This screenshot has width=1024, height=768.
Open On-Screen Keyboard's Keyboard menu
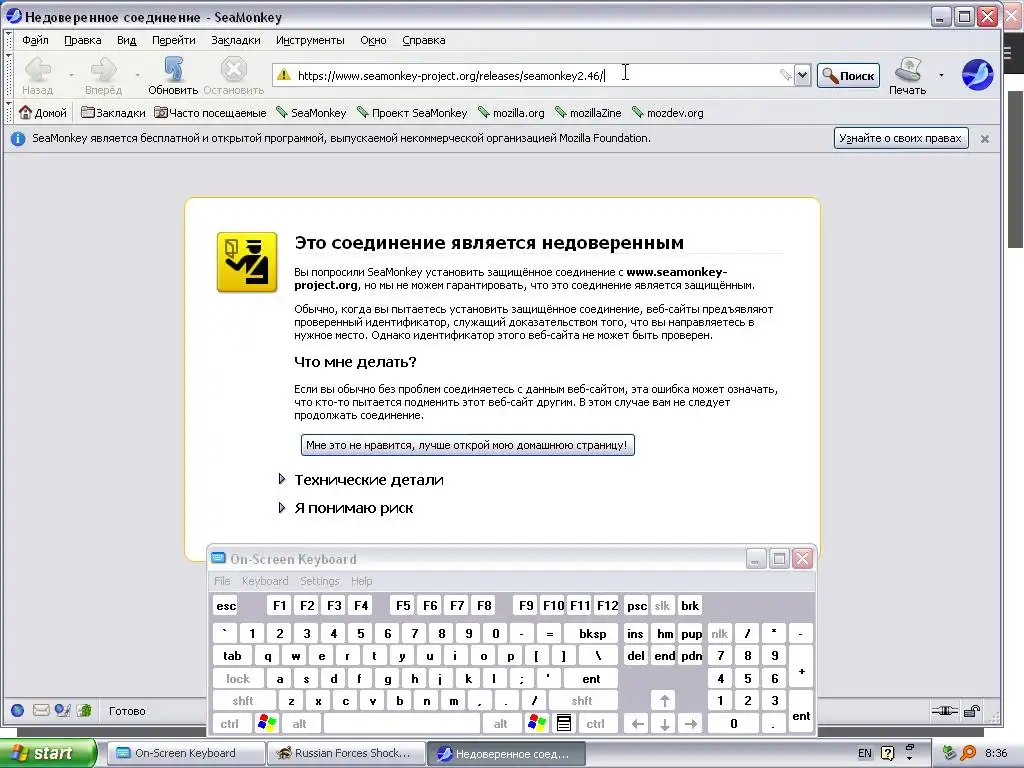point(265,581)
